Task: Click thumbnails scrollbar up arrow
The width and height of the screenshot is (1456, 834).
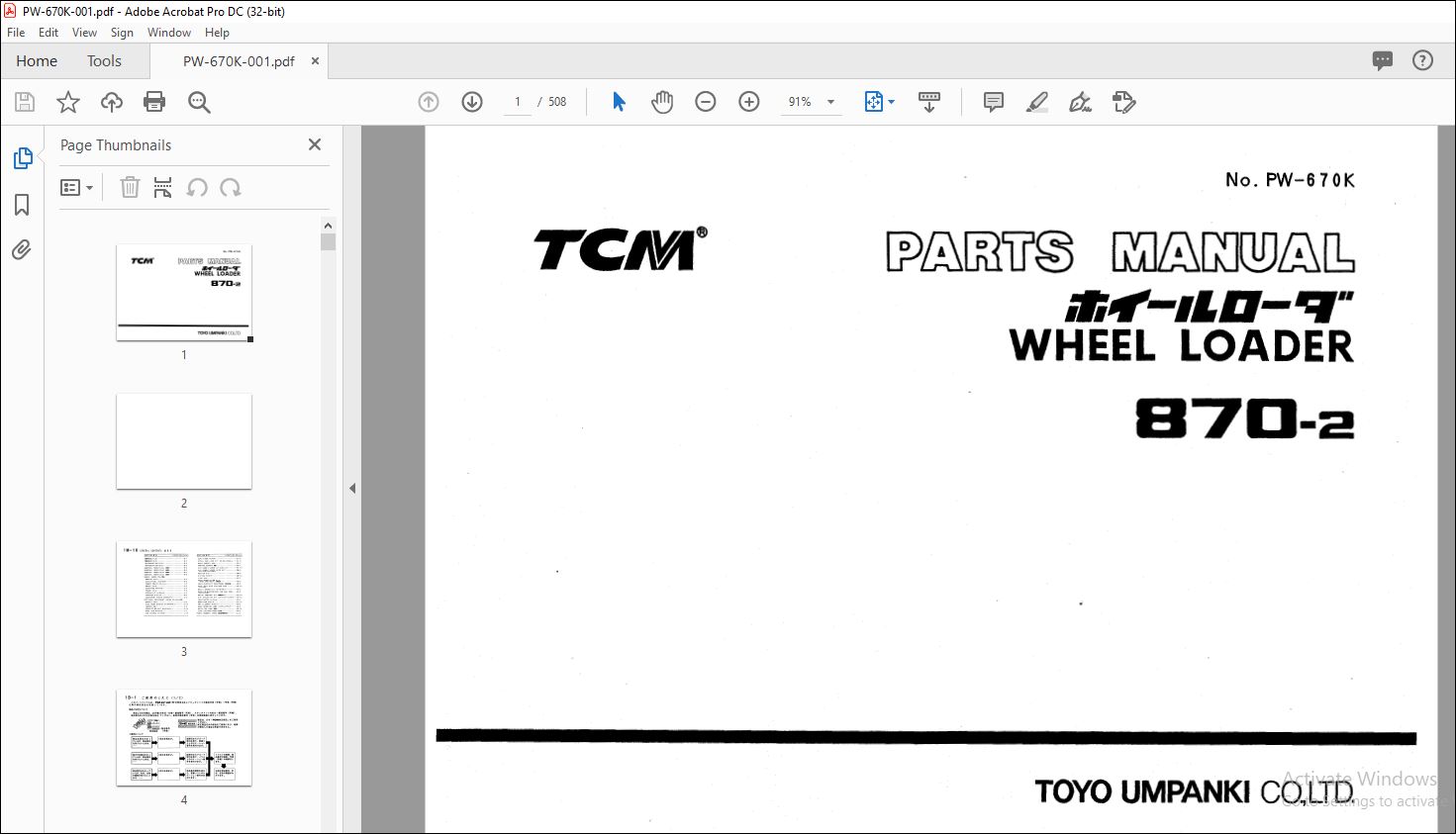Action: pyautogui.click(x=329, y=226)
